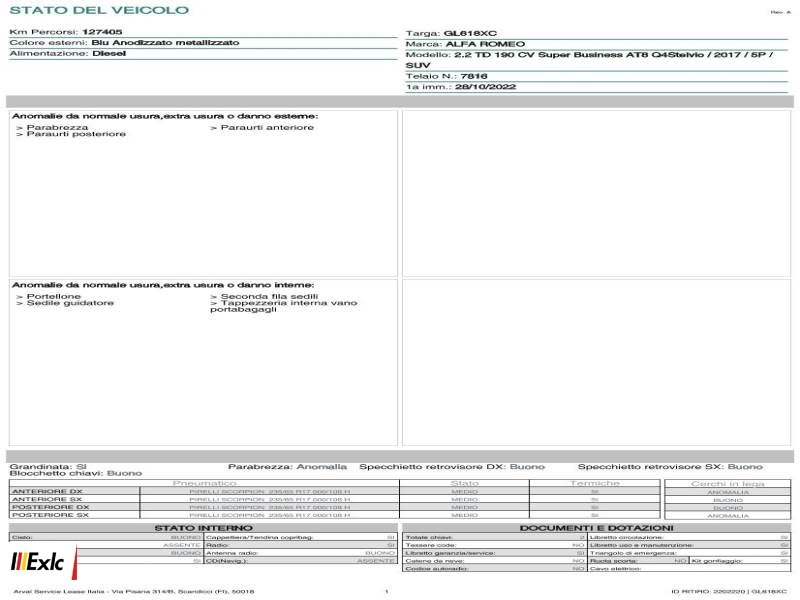Click the Alimentazione Diesel field
Image resolution: width=800 pixels, height=600 pixels.
[x=203, y=54]
